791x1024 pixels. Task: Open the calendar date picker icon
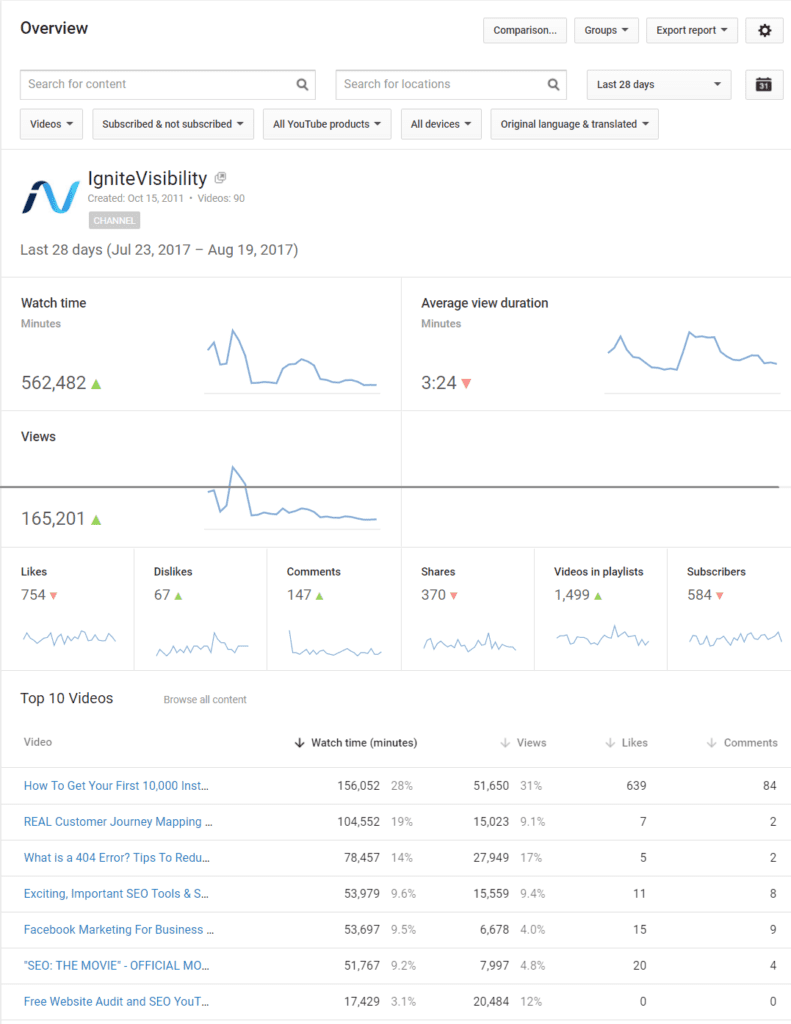click(764, 84)
